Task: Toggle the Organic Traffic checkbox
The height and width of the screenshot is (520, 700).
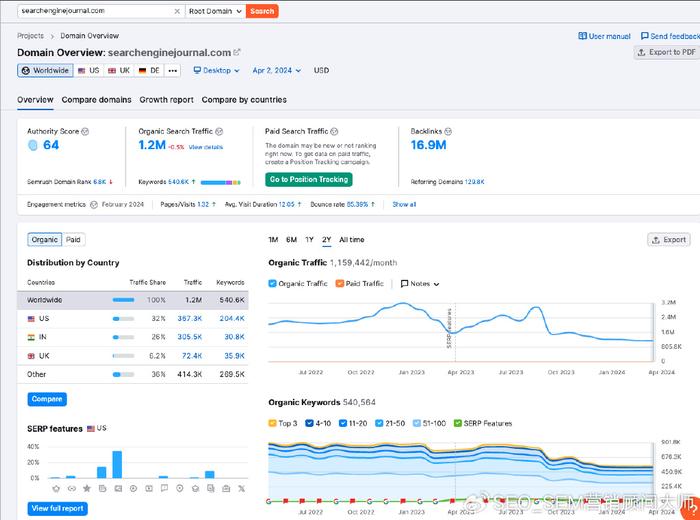Action: pyautogui.click(x=272, y=283)
